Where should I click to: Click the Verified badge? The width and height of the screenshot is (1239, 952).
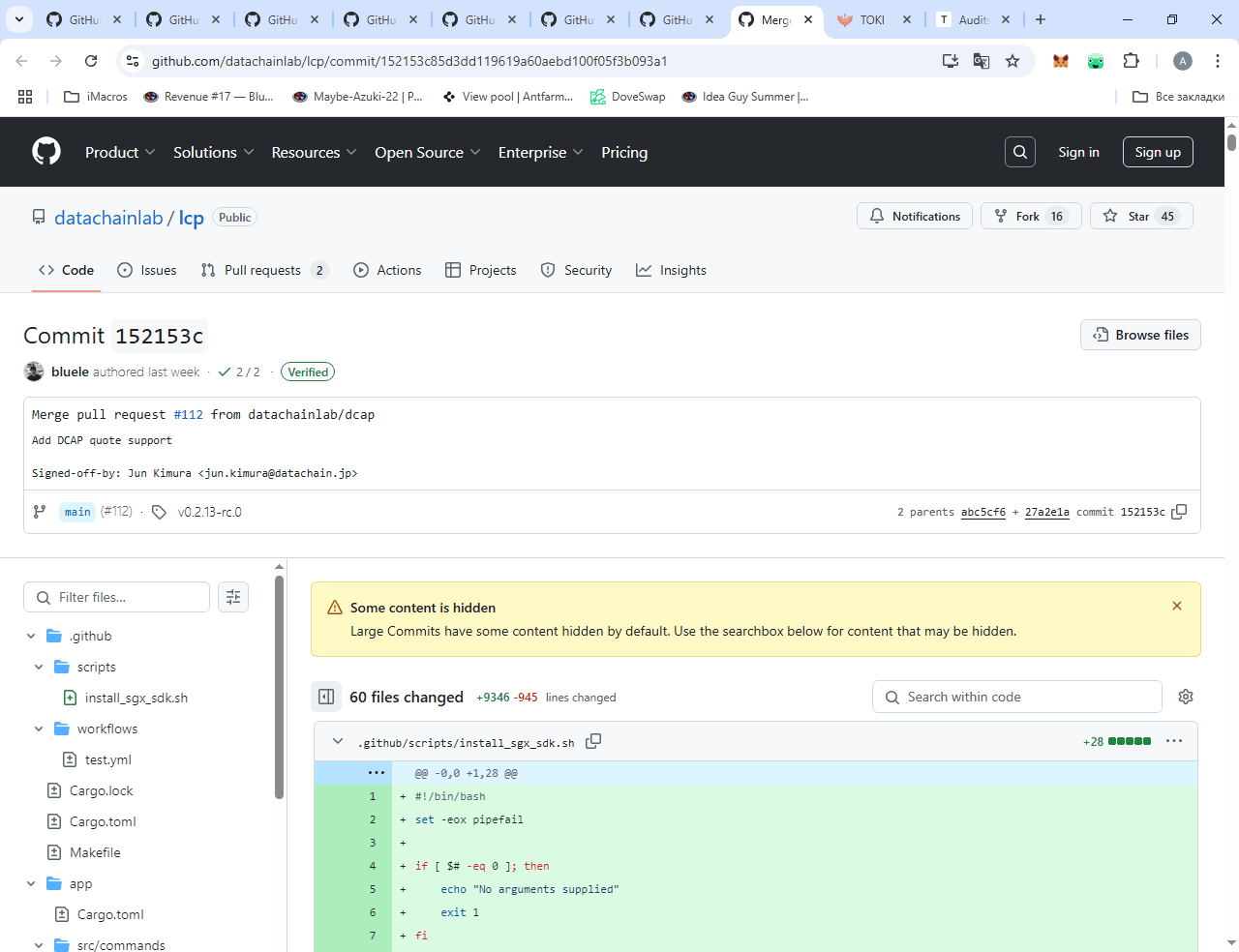point(308,372)
